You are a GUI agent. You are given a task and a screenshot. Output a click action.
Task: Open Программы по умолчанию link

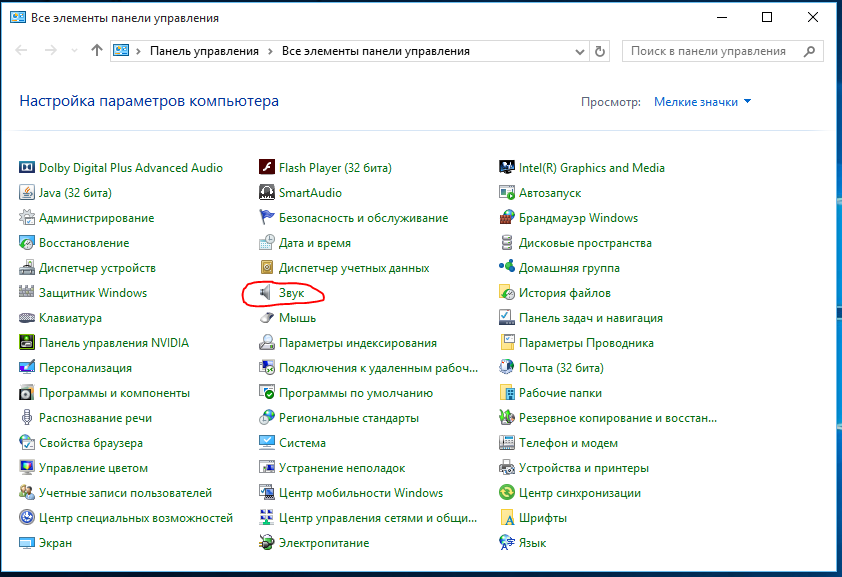(355, 393)
